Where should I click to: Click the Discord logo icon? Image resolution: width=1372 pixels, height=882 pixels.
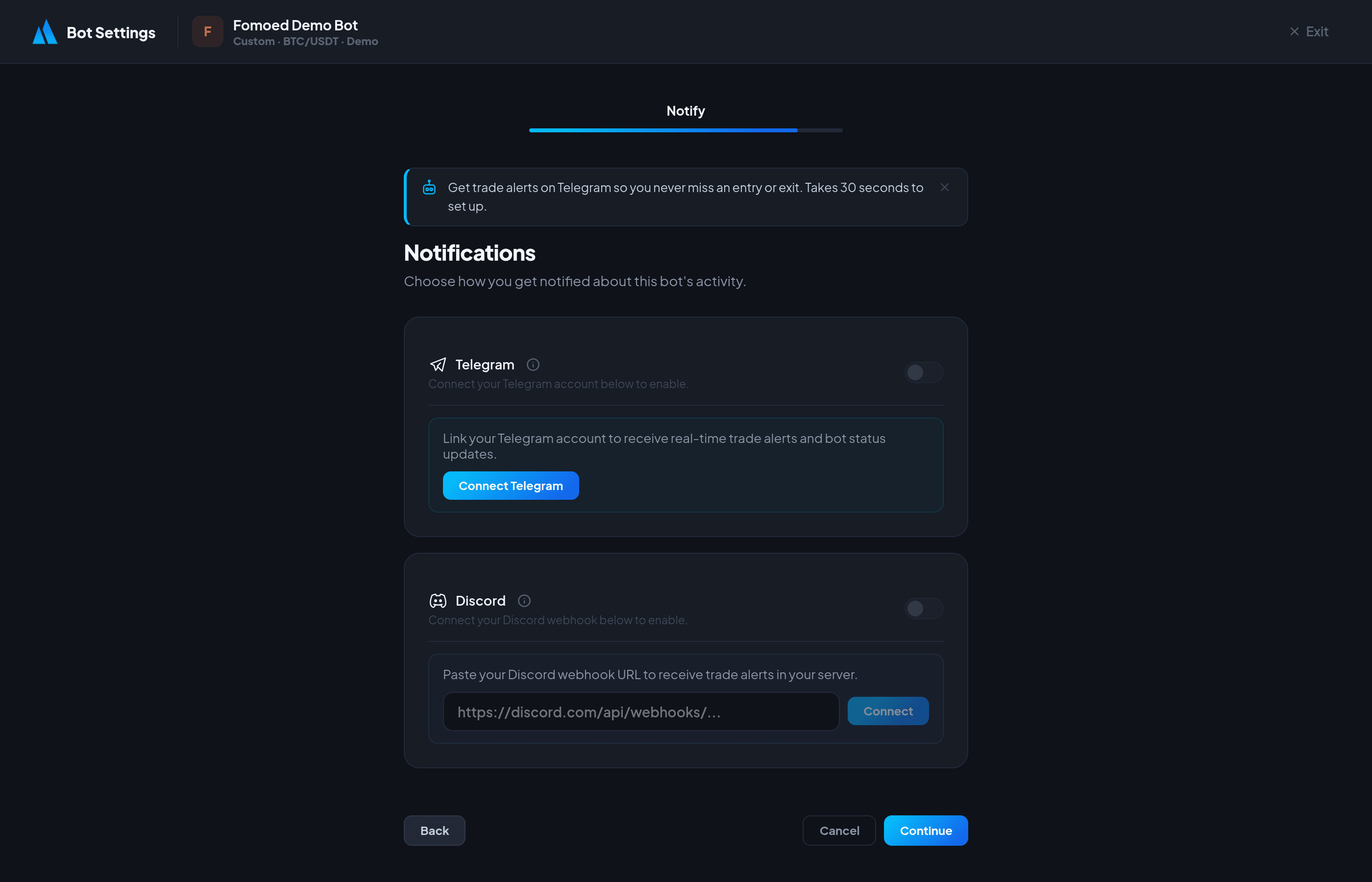click(x=438, y=601)
